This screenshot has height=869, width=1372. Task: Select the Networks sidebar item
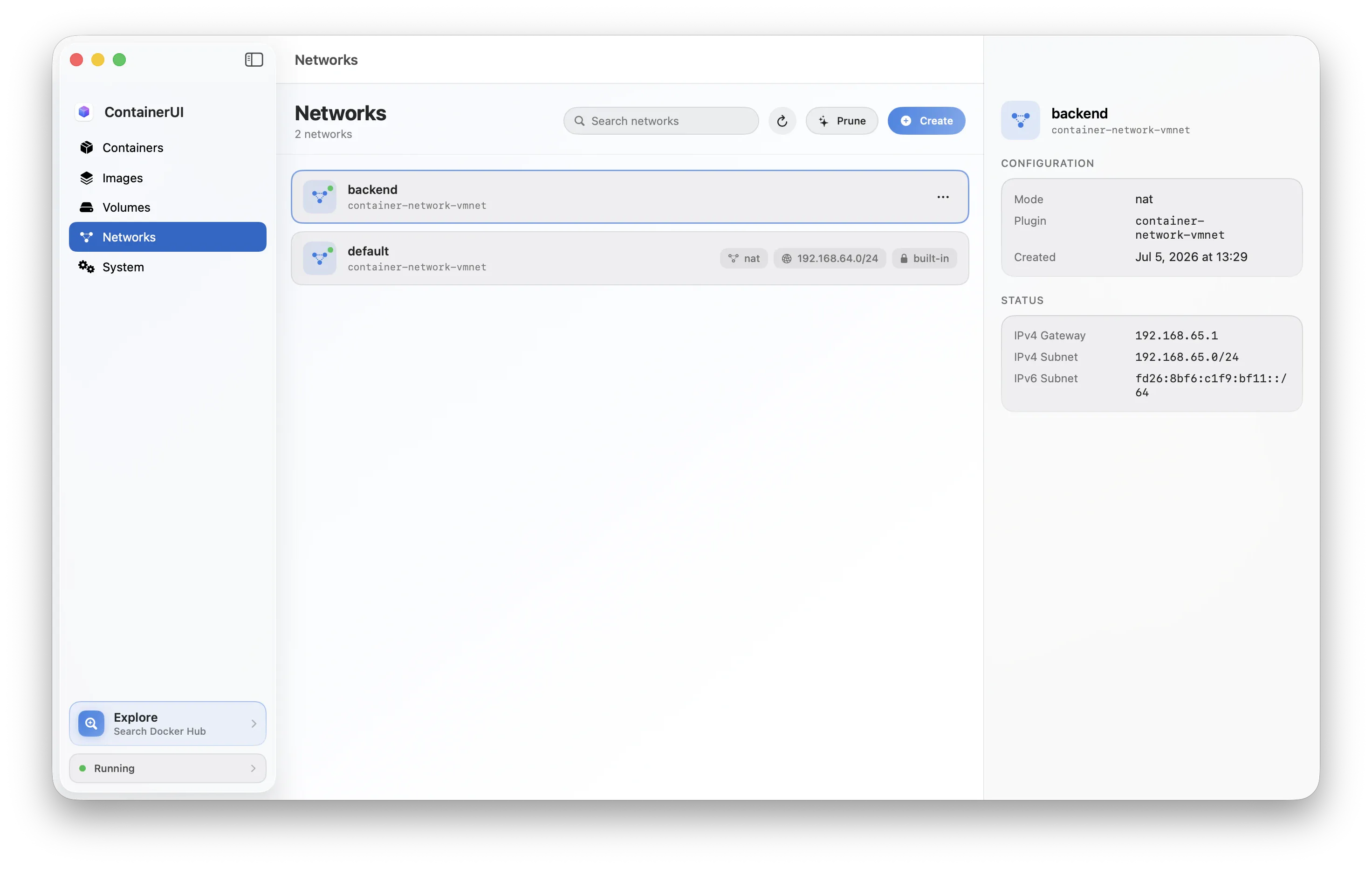(167, 237)
